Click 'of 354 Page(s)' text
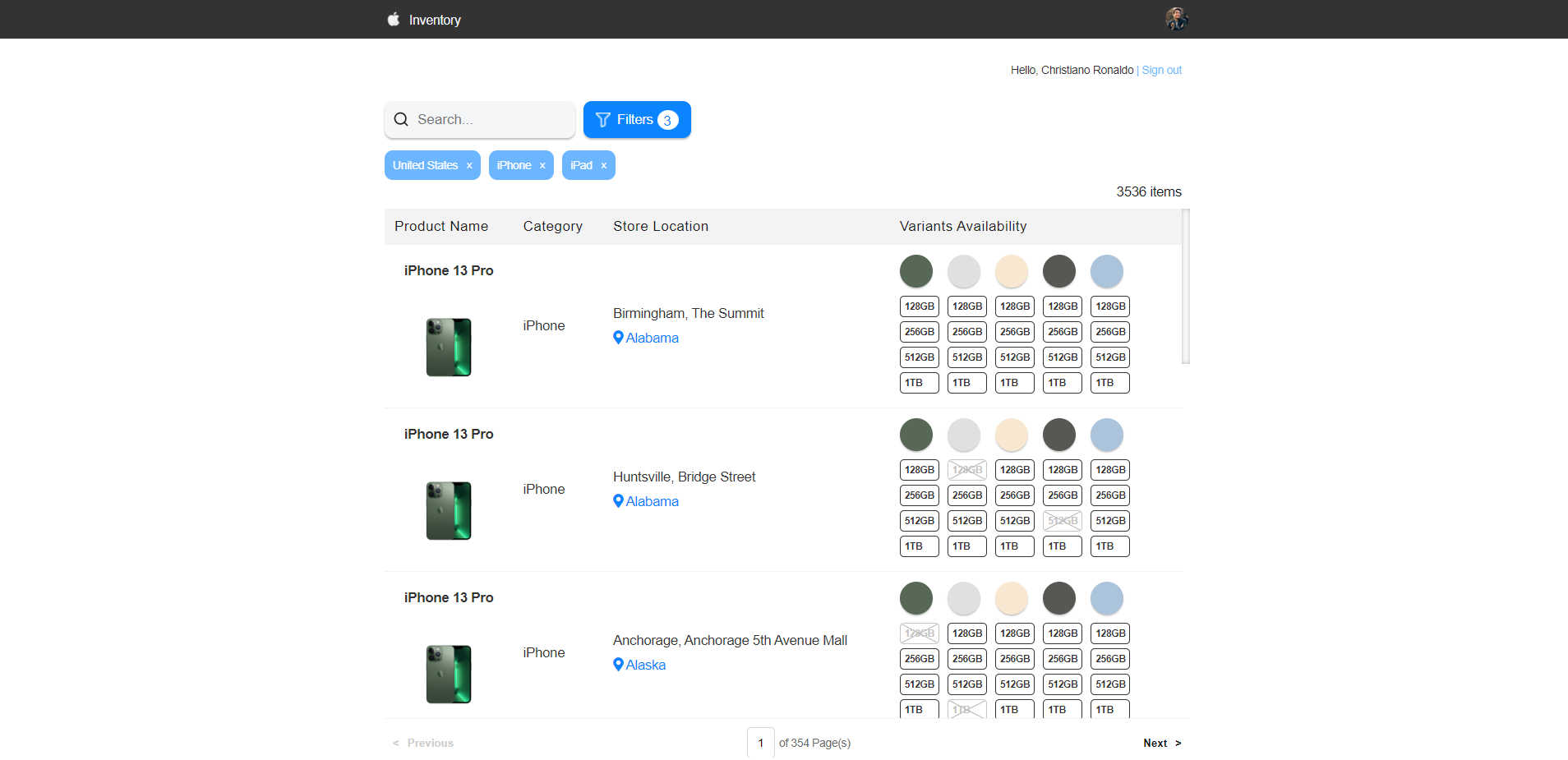This screenshot has width=1568, height=760. pos(814,743)
